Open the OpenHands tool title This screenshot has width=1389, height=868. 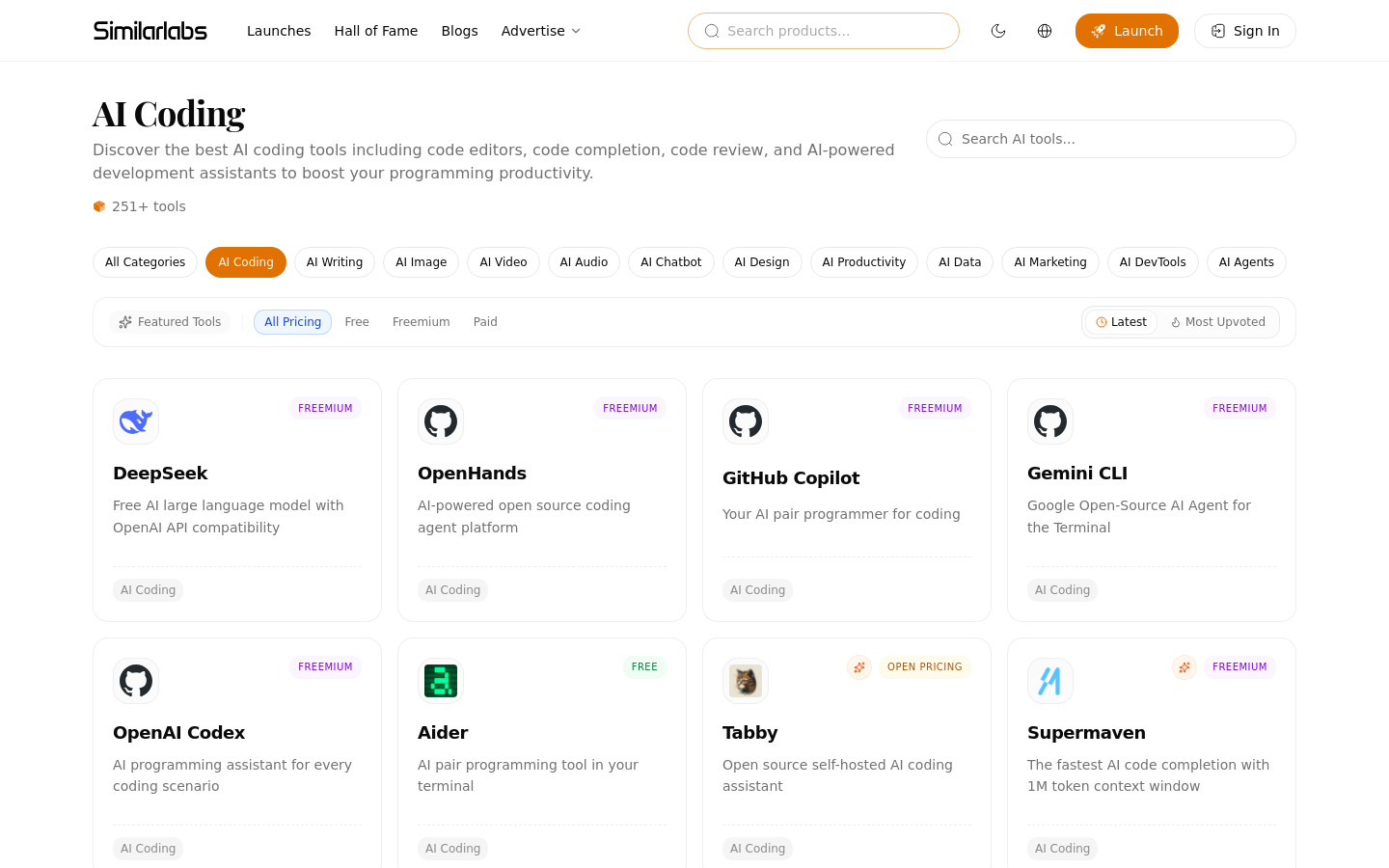472,474
